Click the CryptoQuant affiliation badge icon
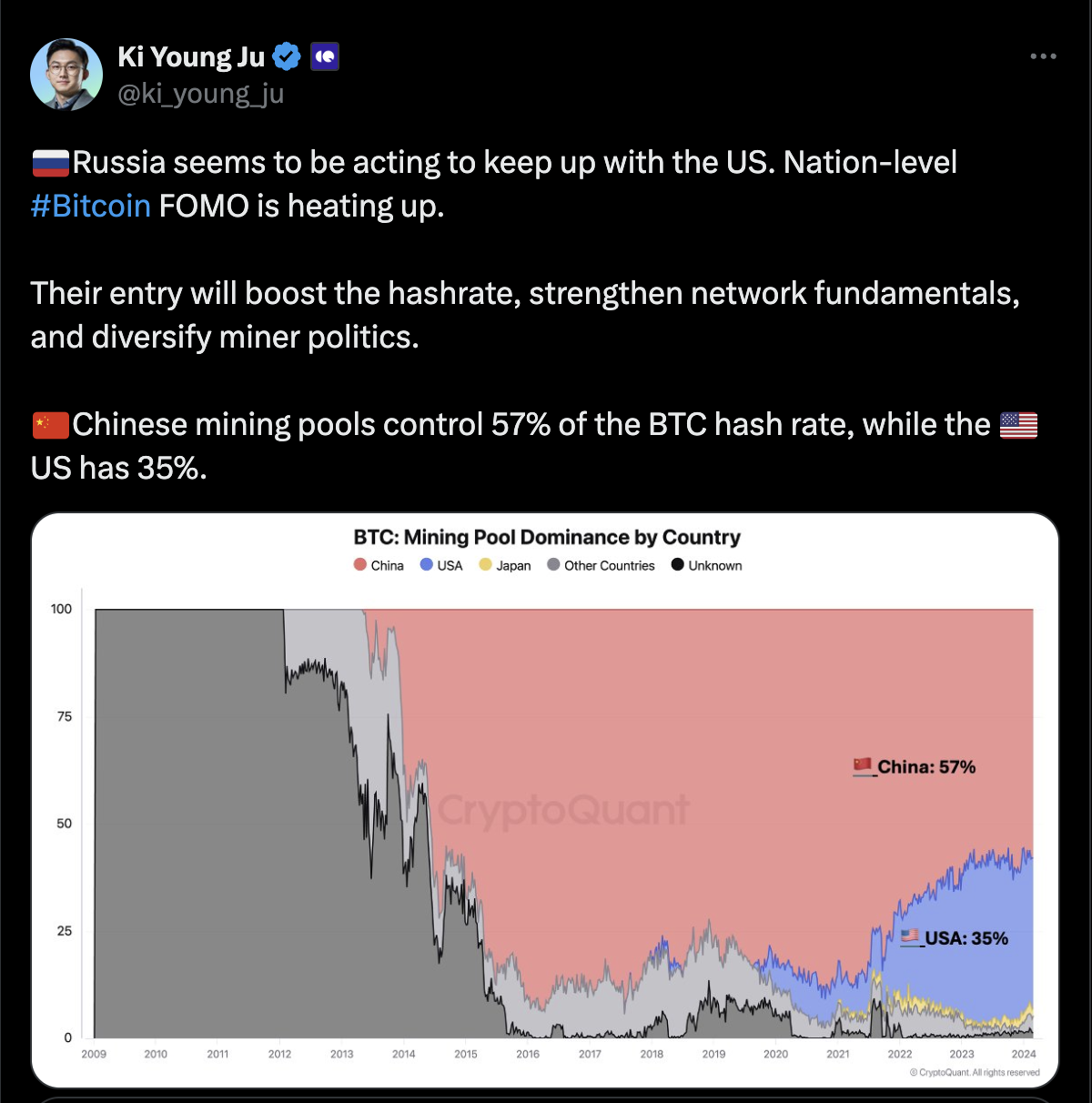 coord(325,57)
